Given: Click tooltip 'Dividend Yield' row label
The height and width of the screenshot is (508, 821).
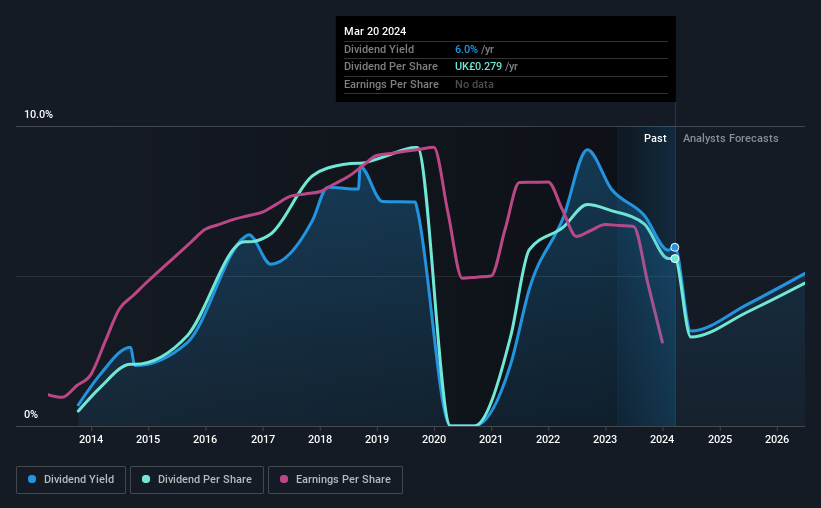Looking at the screenshot, I should click(x=379, y=49).
